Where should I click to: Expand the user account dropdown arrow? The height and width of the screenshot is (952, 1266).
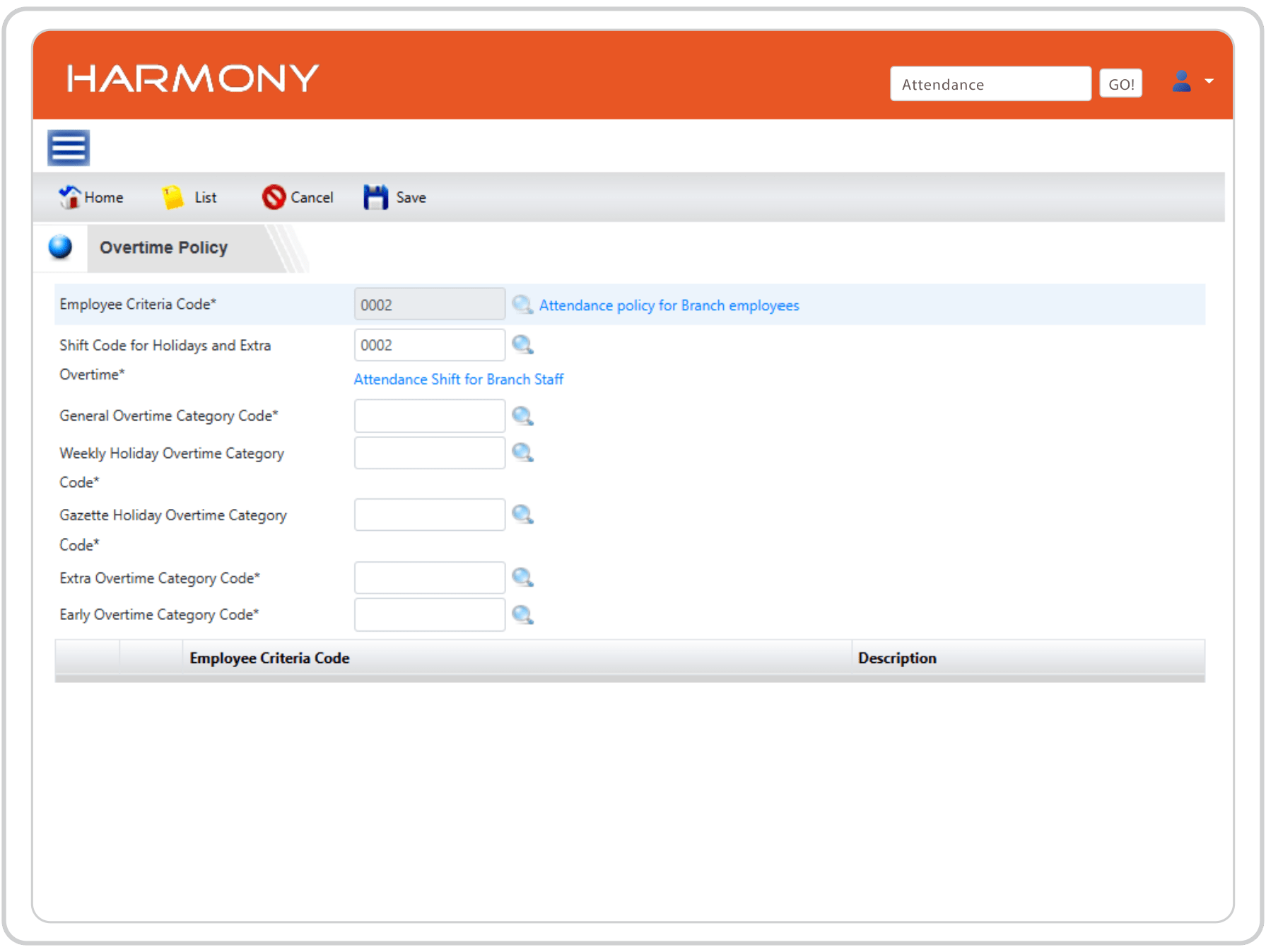[1209, 81]
